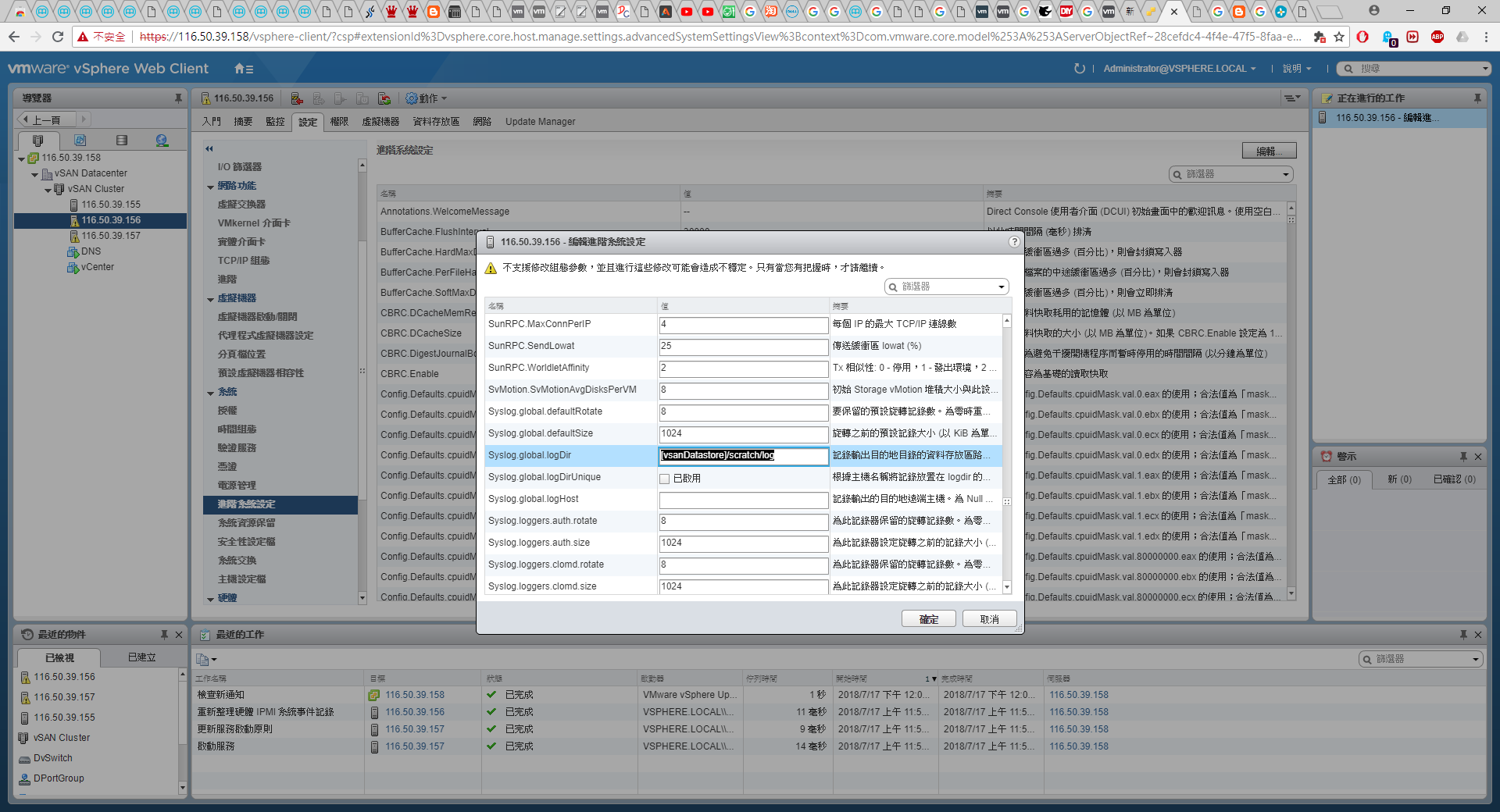Viewport: 1500px width, 812px height.
Task: Open panel options menu icon top right
Action: click(x=1292, y=98)
